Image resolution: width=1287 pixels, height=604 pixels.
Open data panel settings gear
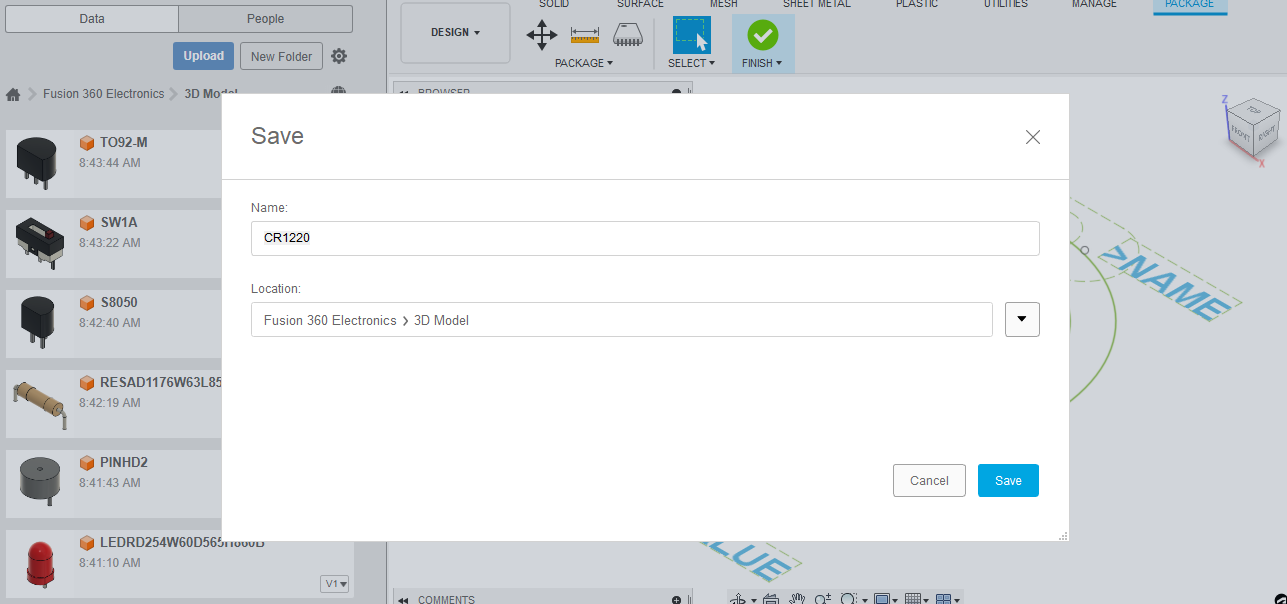coord(339,56)
